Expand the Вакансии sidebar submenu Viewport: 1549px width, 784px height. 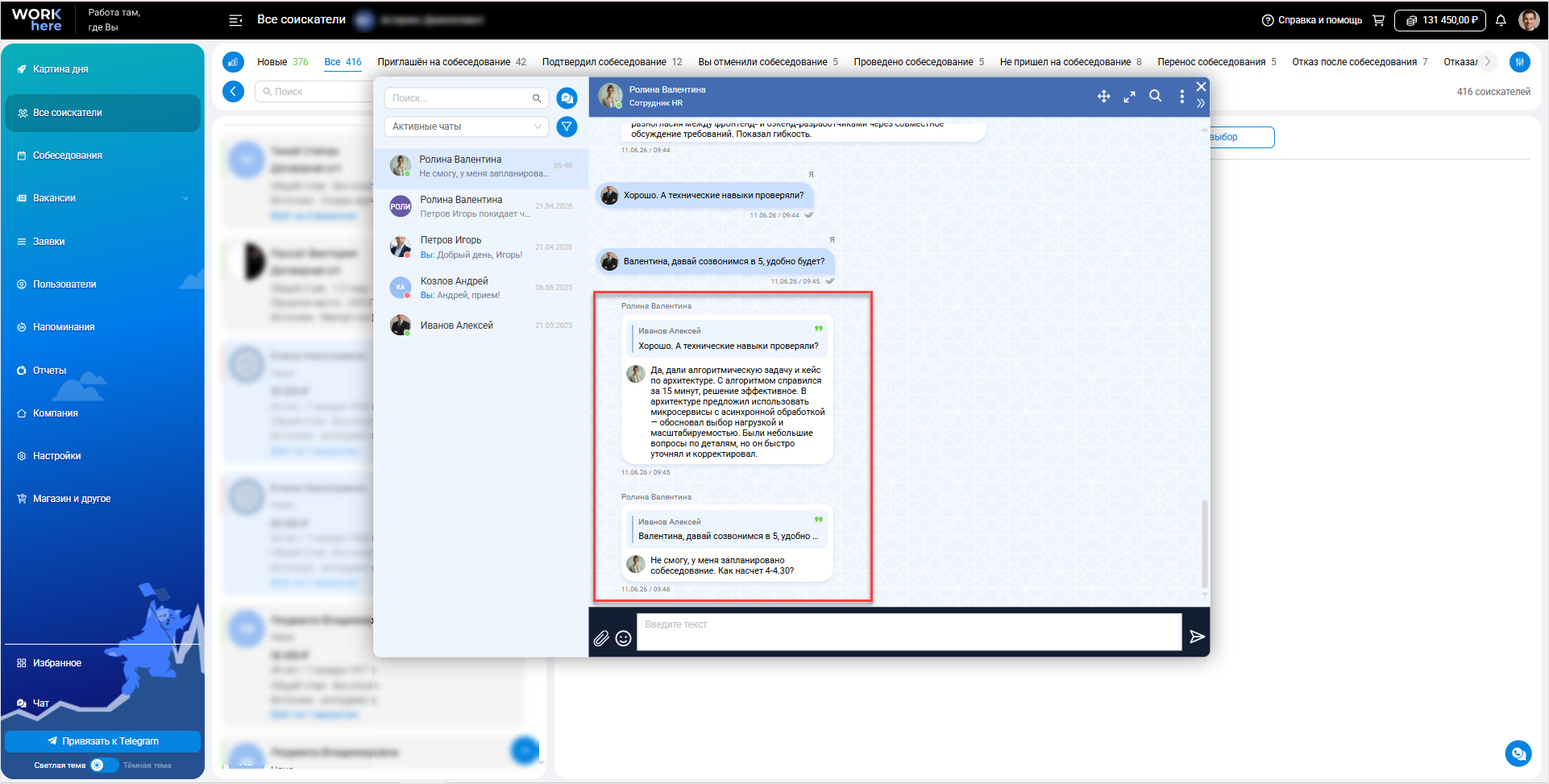[x=186, y=198]
